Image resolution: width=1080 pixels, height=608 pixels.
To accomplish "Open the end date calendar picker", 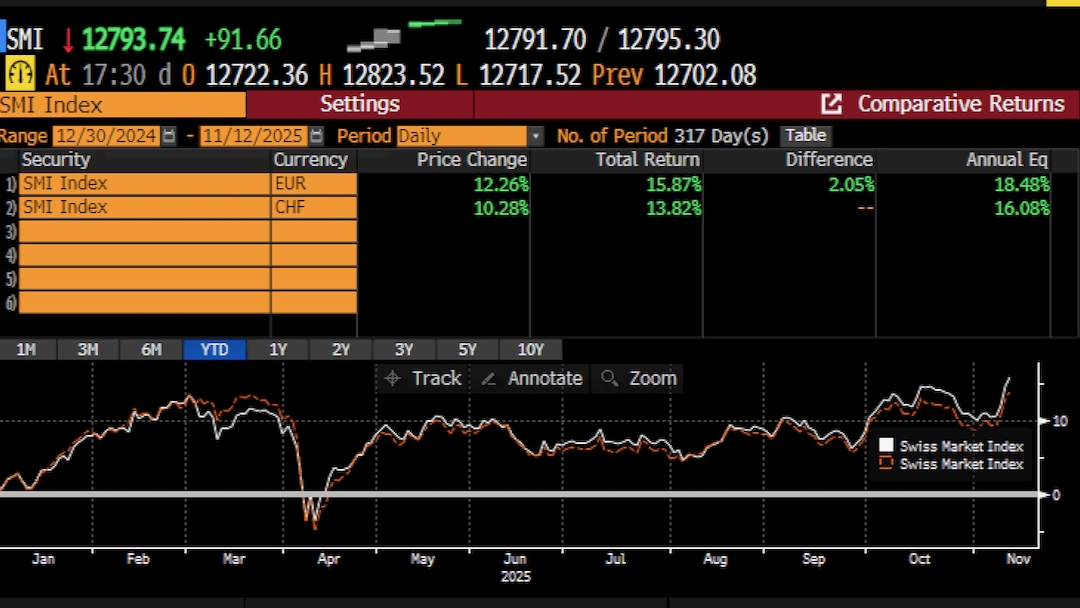I will pos(317,136).
